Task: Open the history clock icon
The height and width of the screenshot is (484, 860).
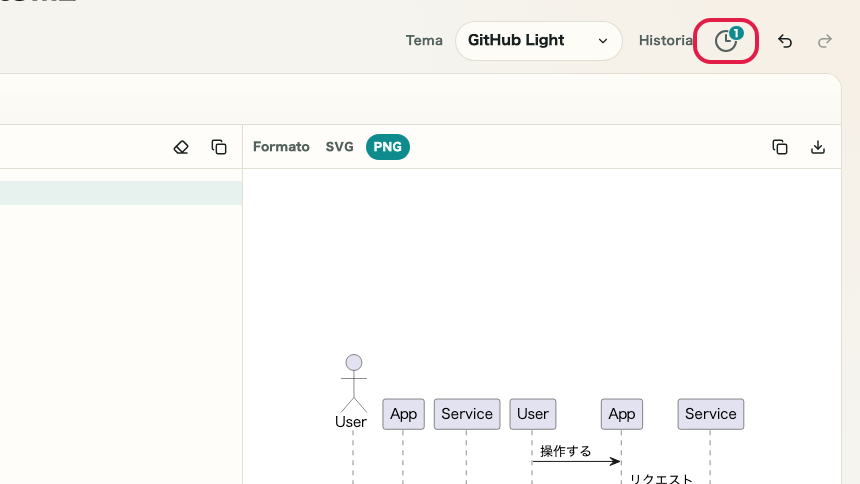Action: coord(726,41)
